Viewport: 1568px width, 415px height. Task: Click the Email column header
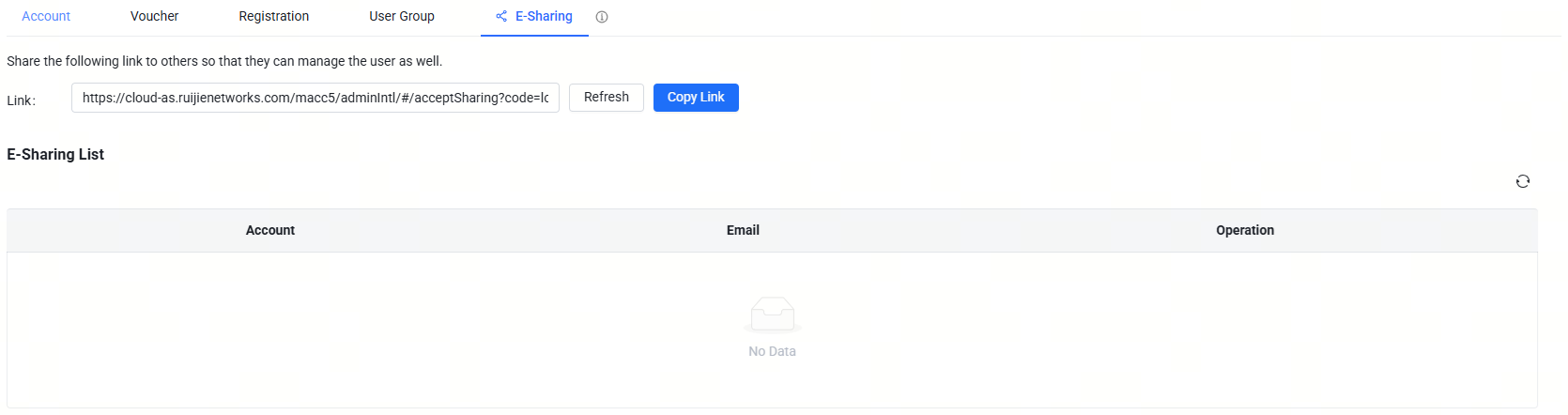pyautogui.click(x=743, y=230)
